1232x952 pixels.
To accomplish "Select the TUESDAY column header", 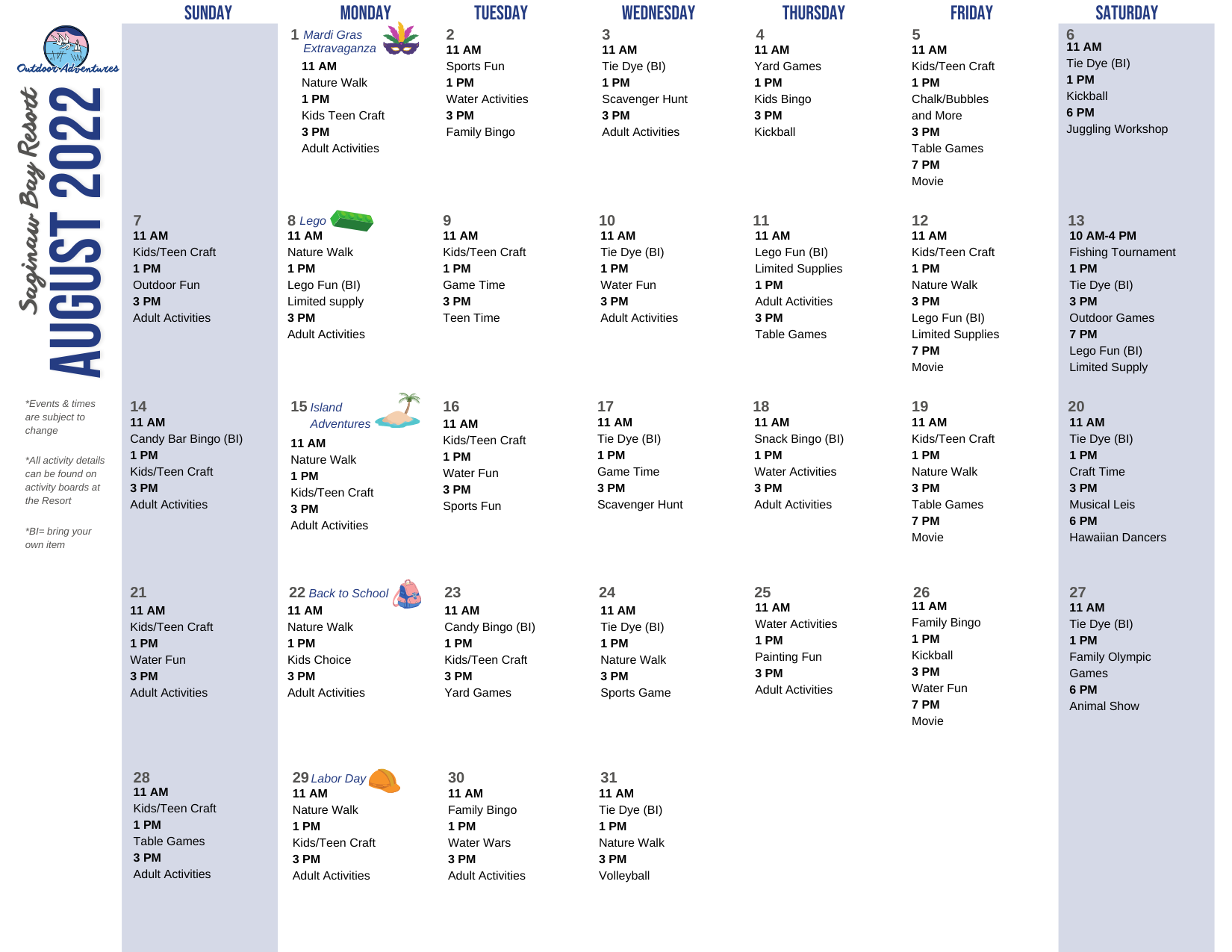I will coord(501,13).
